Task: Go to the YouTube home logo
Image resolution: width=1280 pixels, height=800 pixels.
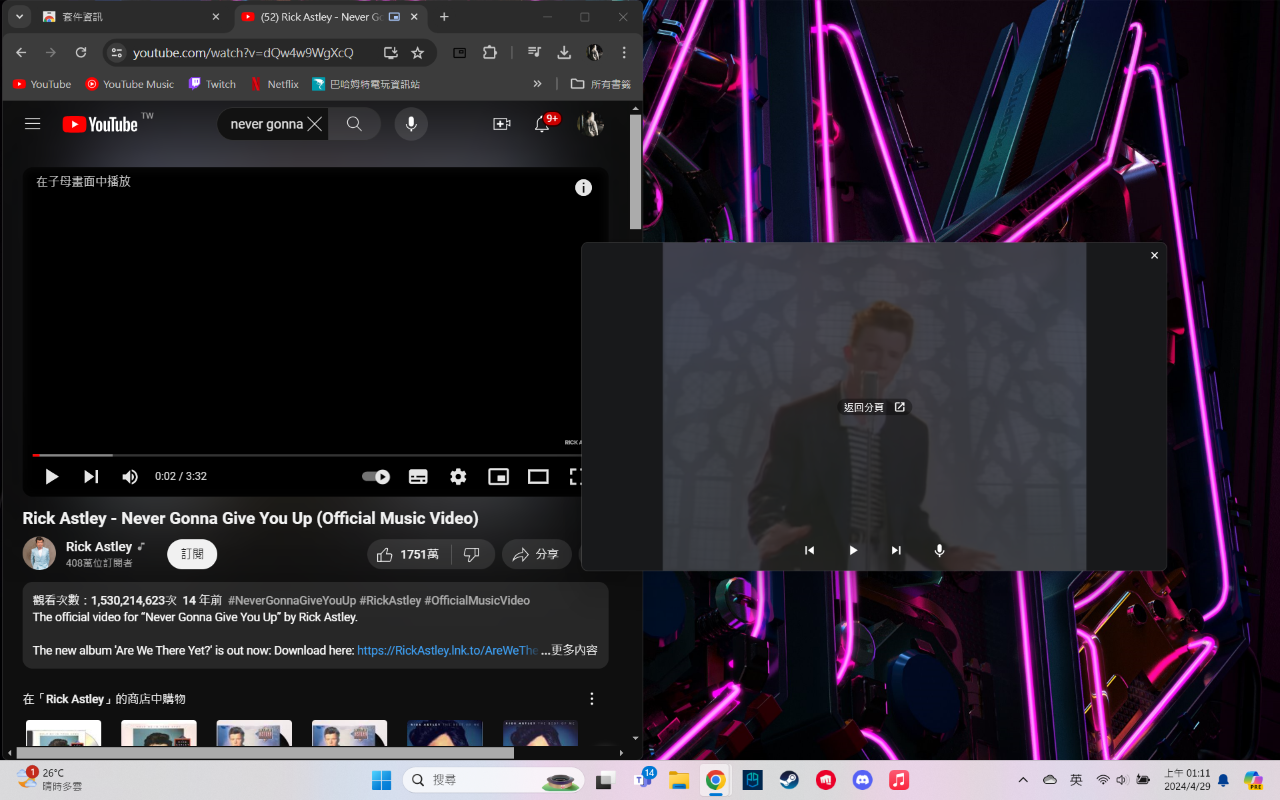Action: coord(100,124)
